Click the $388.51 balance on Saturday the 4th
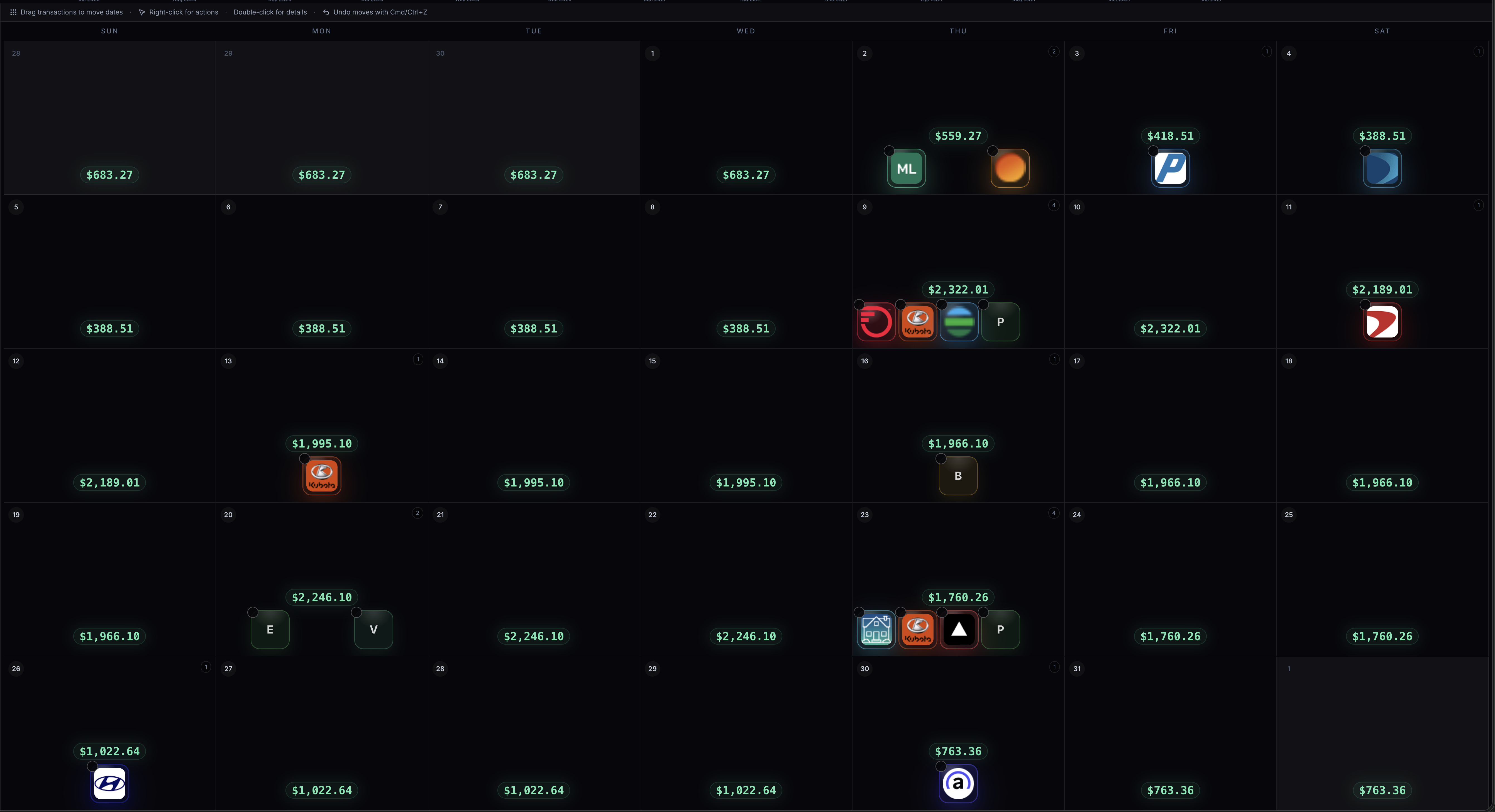 click(x=1382, y=136)
